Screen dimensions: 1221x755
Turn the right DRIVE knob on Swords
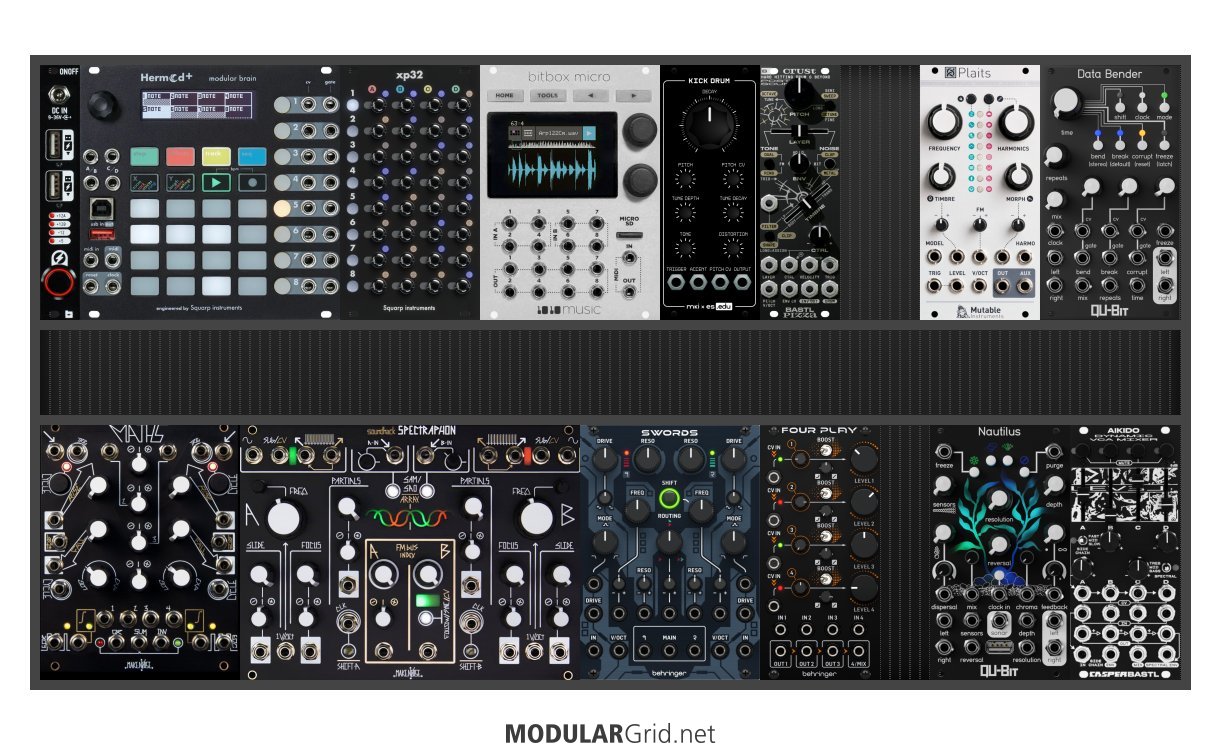click(x=734, y=459)
